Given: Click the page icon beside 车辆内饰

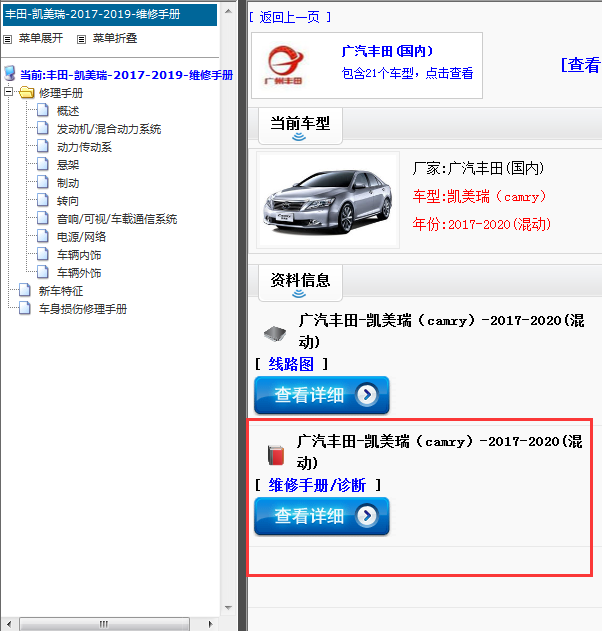Looking at the screenshot, I should point(43,254).
